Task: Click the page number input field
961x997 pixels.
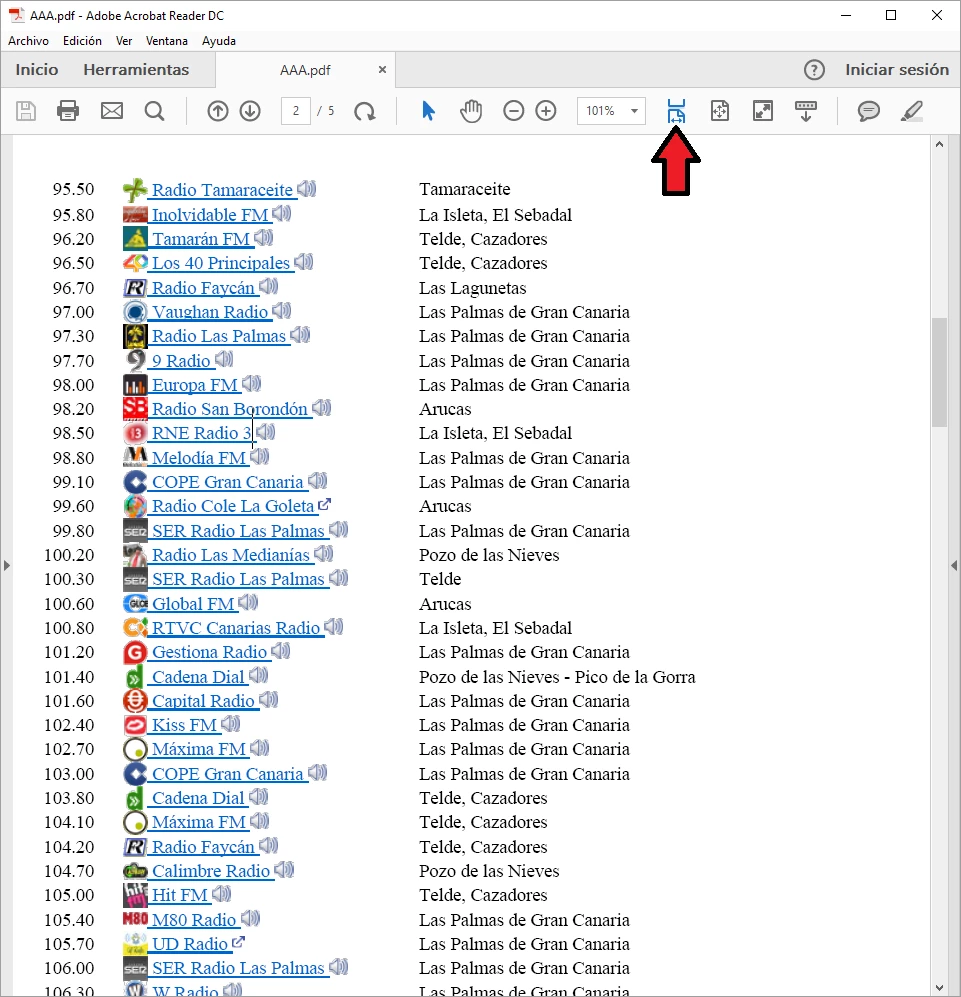Action: point(296,111)
